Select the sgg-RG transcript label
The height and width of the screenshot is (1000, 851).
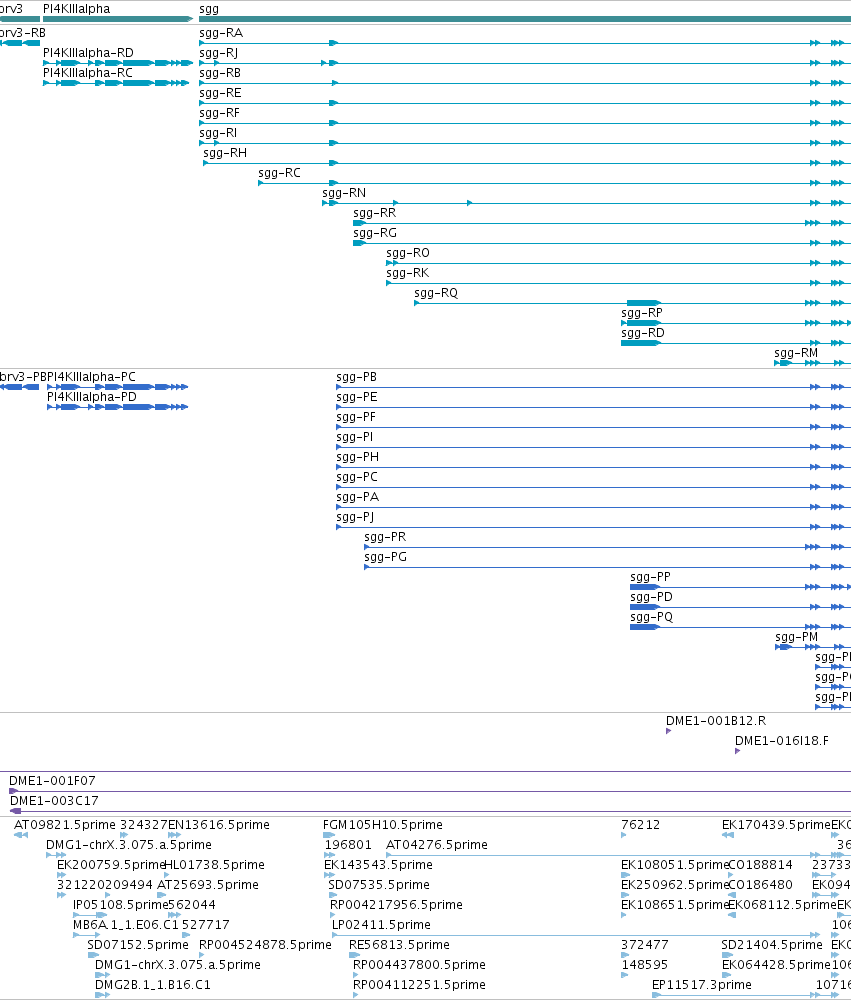375,233
